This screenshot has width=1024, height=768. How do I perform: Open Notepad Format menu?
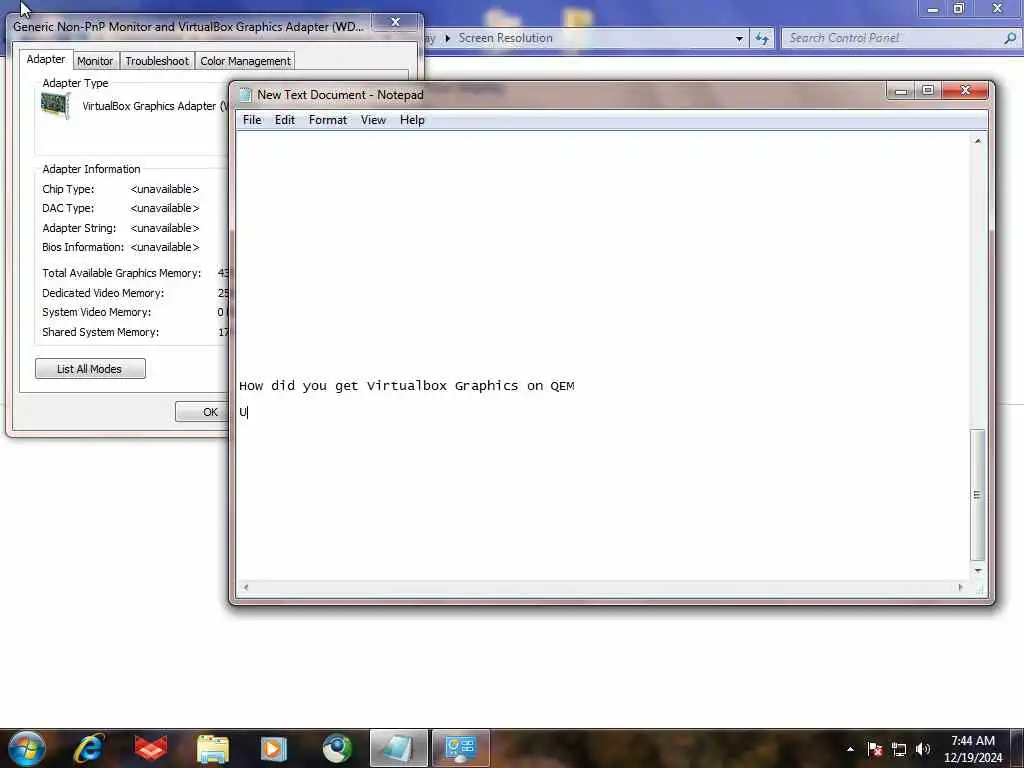pos(327,120)
